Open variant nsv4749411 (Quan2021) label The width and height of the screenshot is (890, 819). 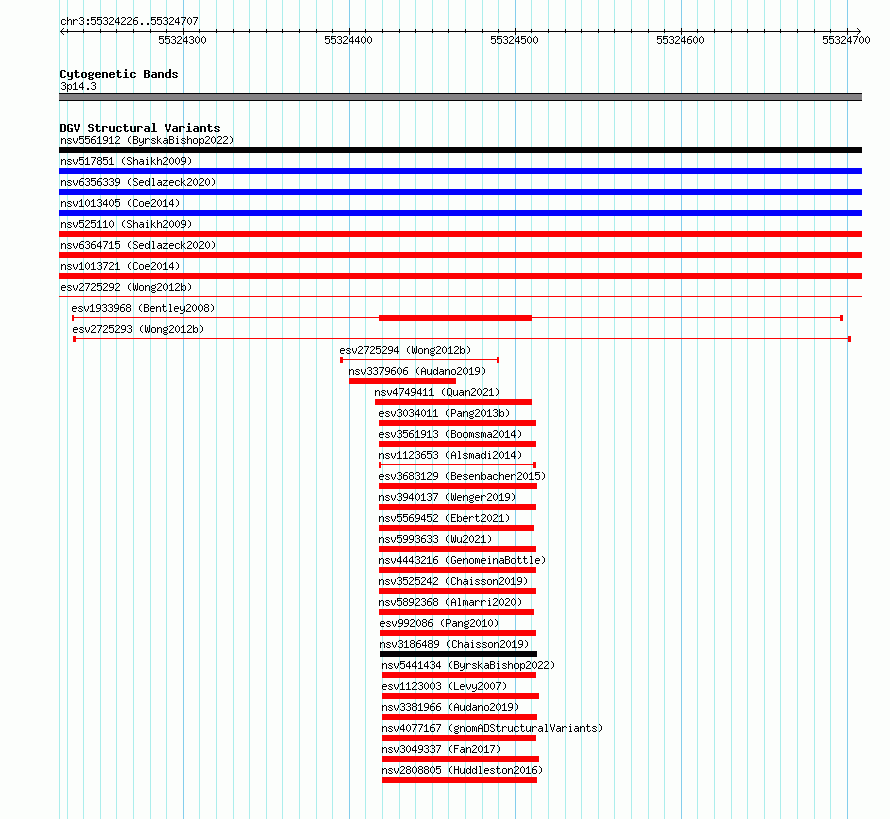tap(437, 392)
